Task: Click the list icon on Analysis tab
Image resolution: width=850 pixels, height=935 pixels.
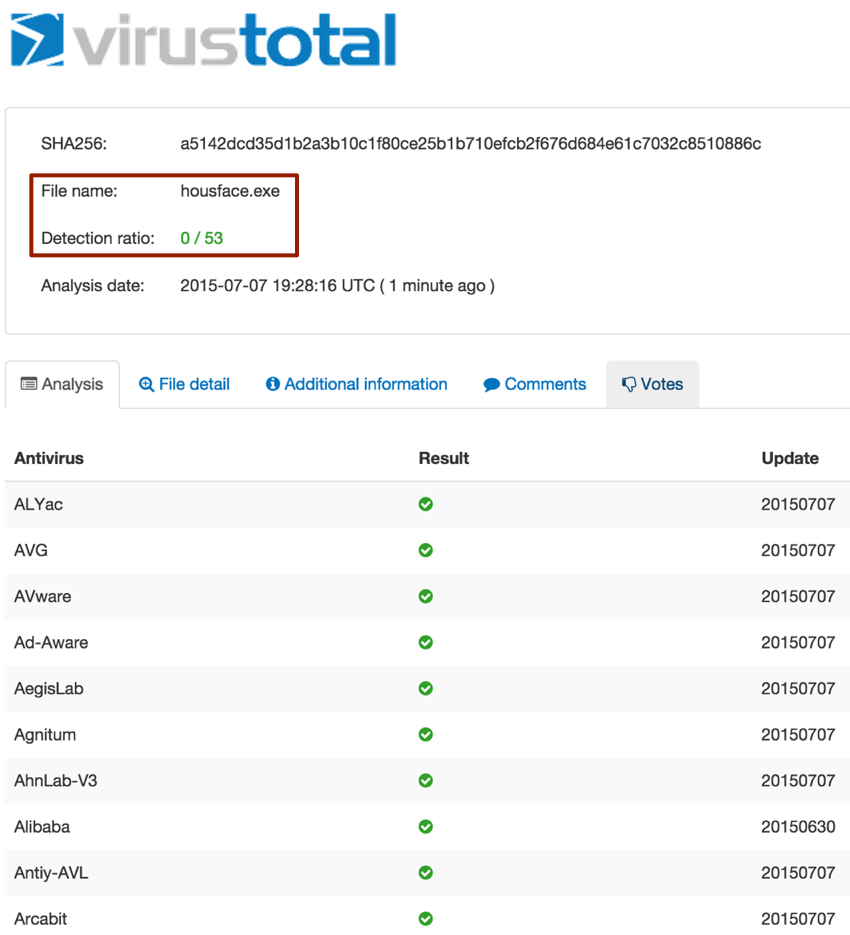Action: click(29, 383)
